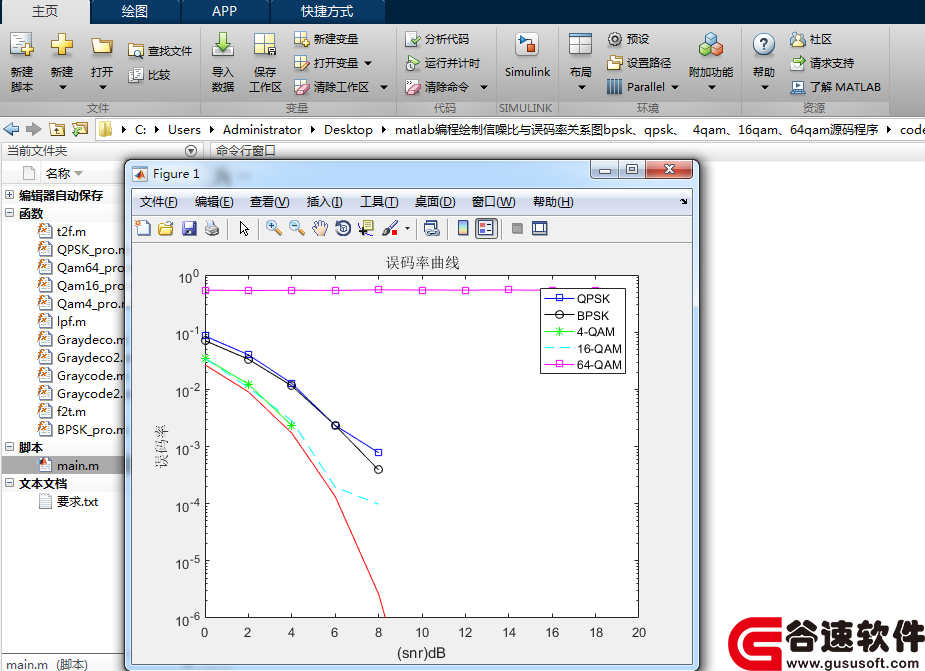
Task: Save the figure using the floppy disk icon
Action: tap(189, 228)
